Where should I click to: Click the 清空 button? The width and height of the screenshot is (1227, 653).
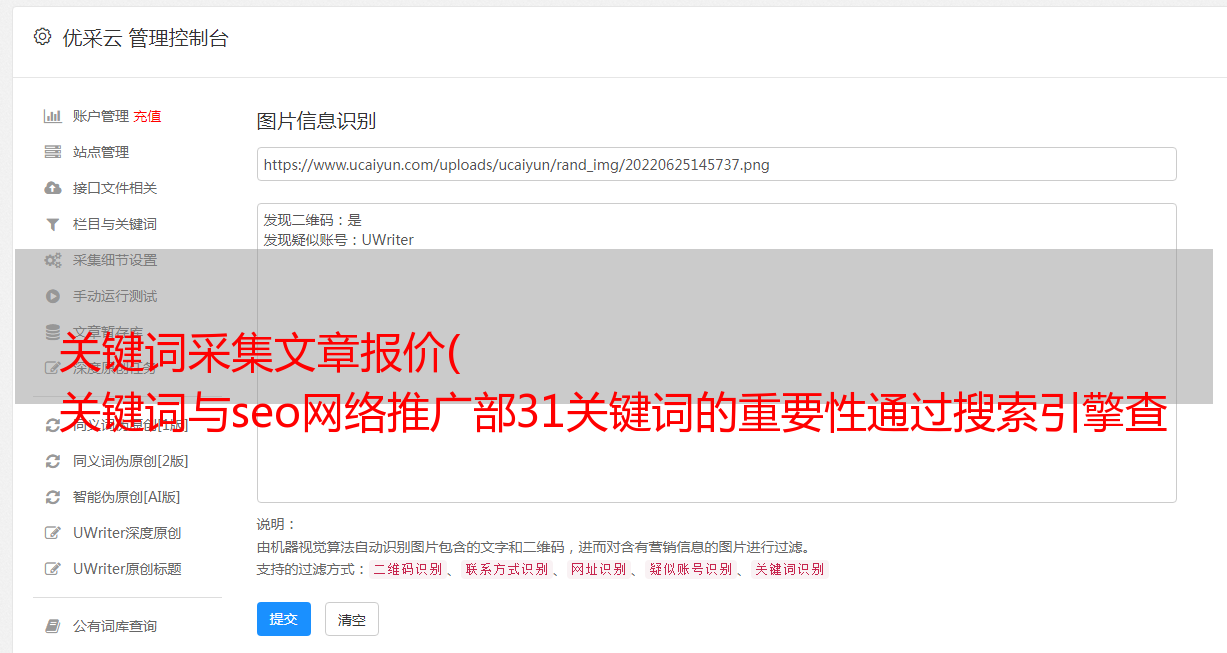tap(352, 620)
